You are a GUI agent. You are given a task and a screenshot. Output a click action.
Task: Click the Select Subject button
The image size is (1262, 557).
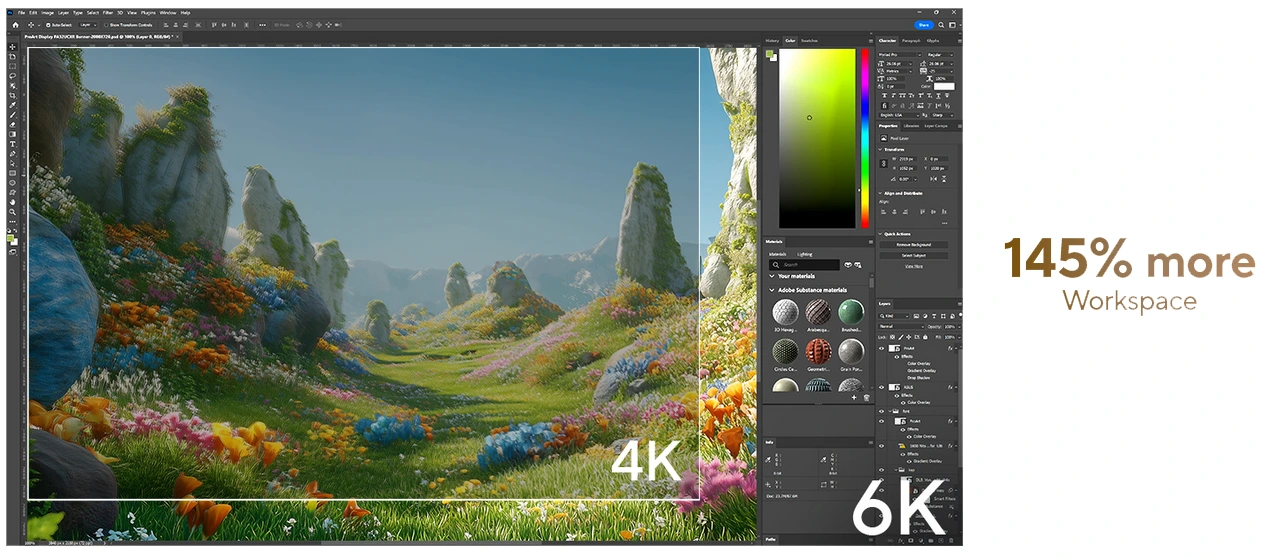click(914, 255)
